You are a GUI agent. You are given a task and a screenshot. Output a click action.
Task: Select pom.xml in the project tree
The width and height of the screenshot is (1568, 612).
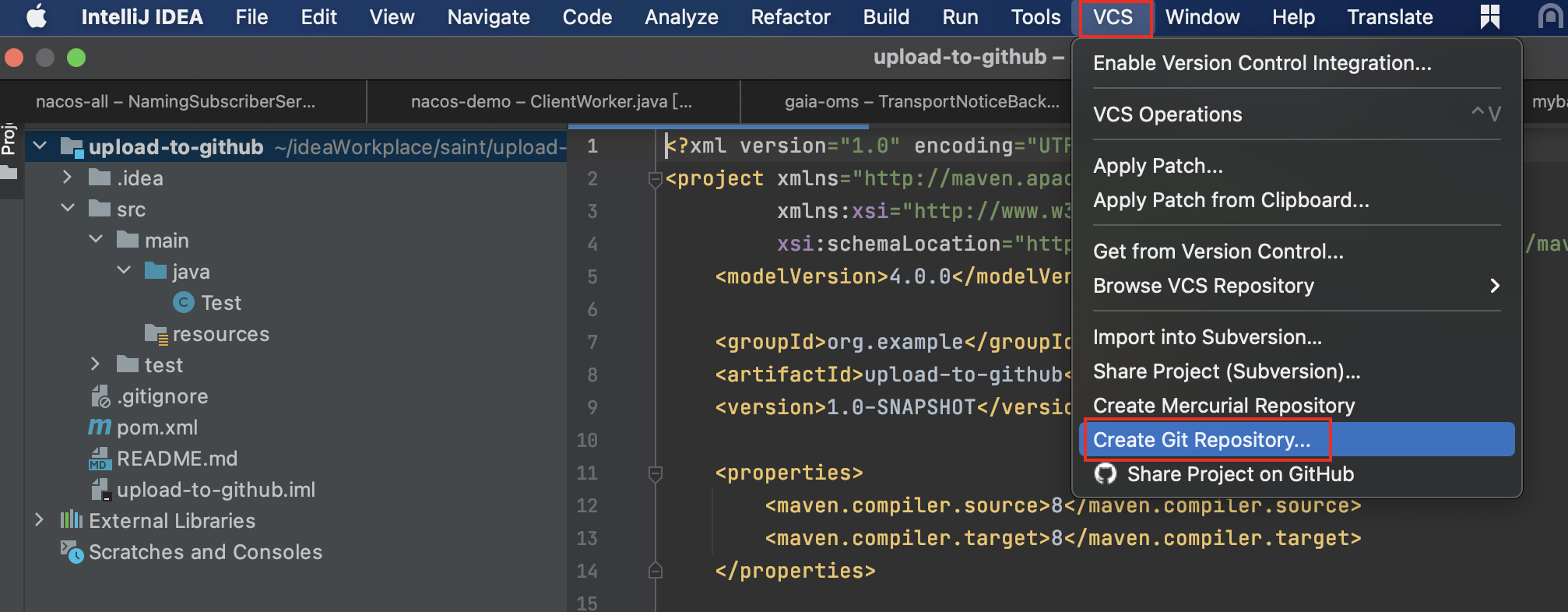tap(157, 427)
